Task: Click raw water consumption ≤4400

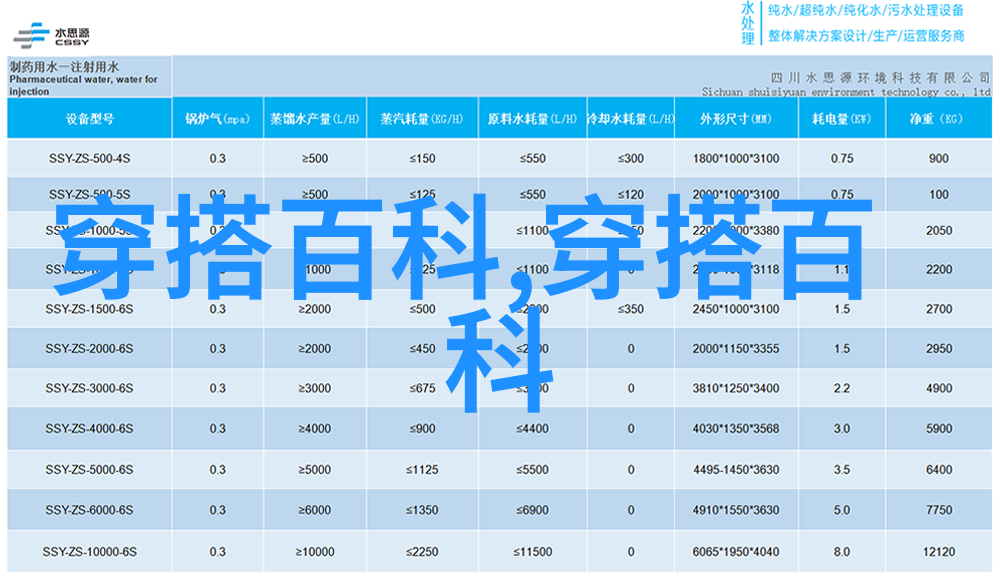Action: tap(532, 429)
